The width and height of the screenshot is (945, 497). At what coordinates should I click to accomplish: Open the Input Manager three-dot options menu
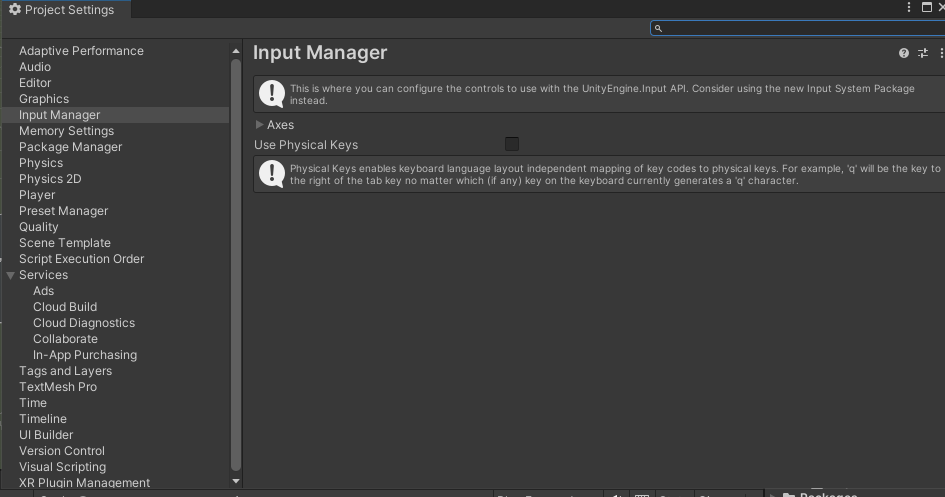pos(940,53)
